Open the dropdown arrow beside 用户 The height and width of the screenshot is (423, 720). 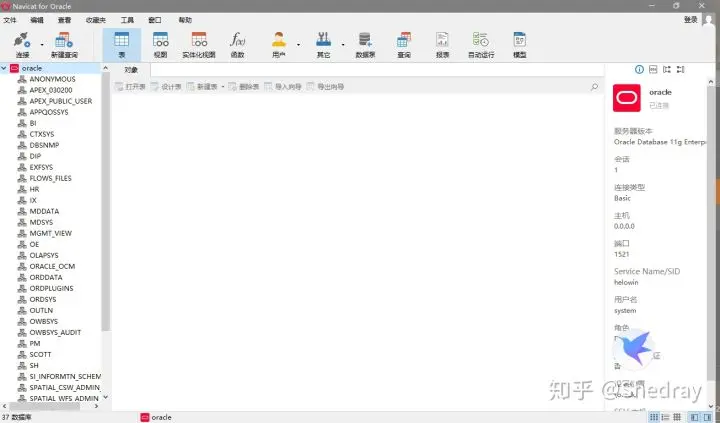click(x=298, y=45)
